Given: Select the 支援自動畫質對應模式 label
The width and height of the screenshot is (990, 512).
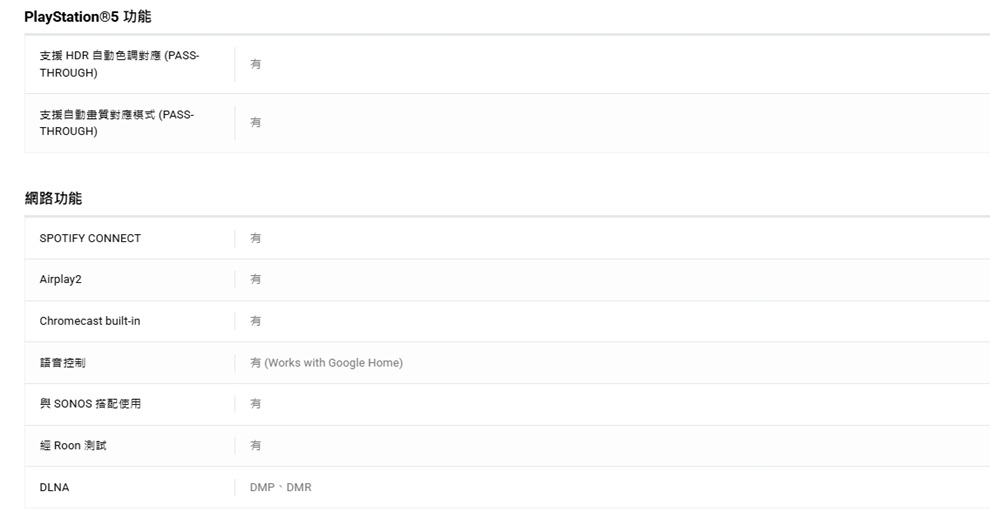Looking at the screenshot, I should 116,122.
